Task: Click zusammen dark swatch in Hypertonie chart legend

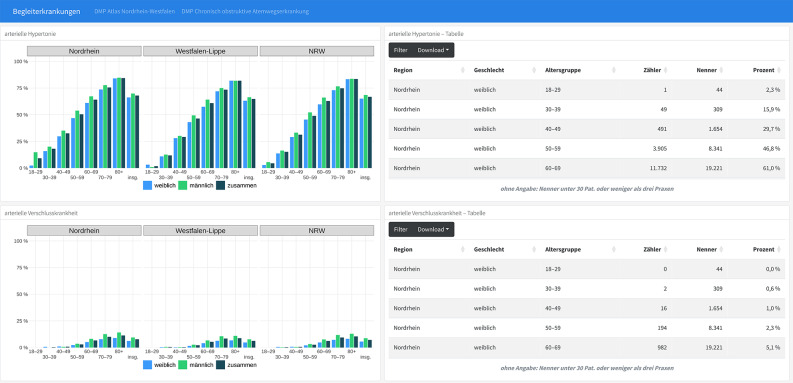Action: (221, 186)
